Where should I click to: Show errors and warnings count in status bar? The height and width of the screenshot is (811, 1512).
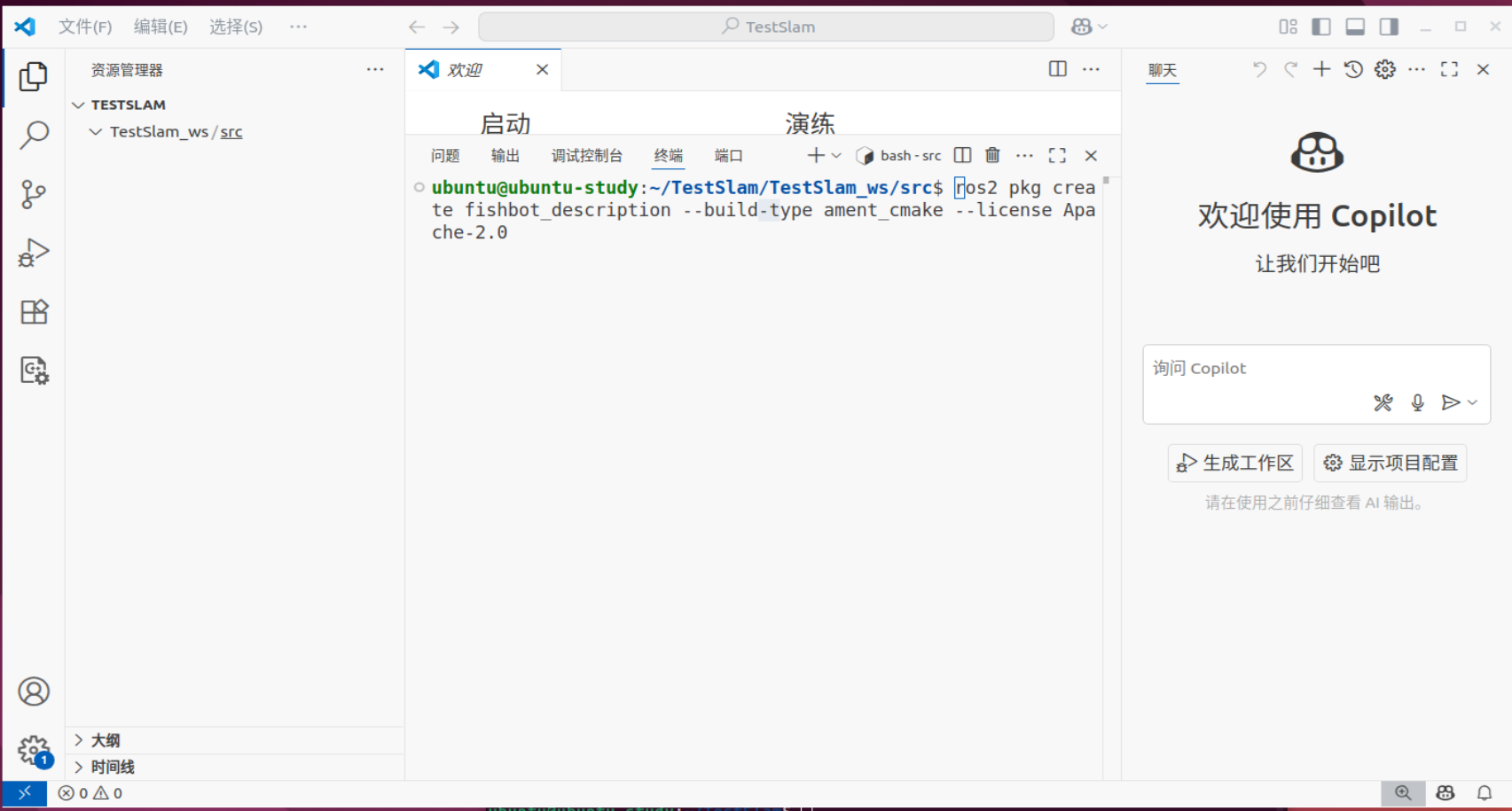tap(90, 793)
